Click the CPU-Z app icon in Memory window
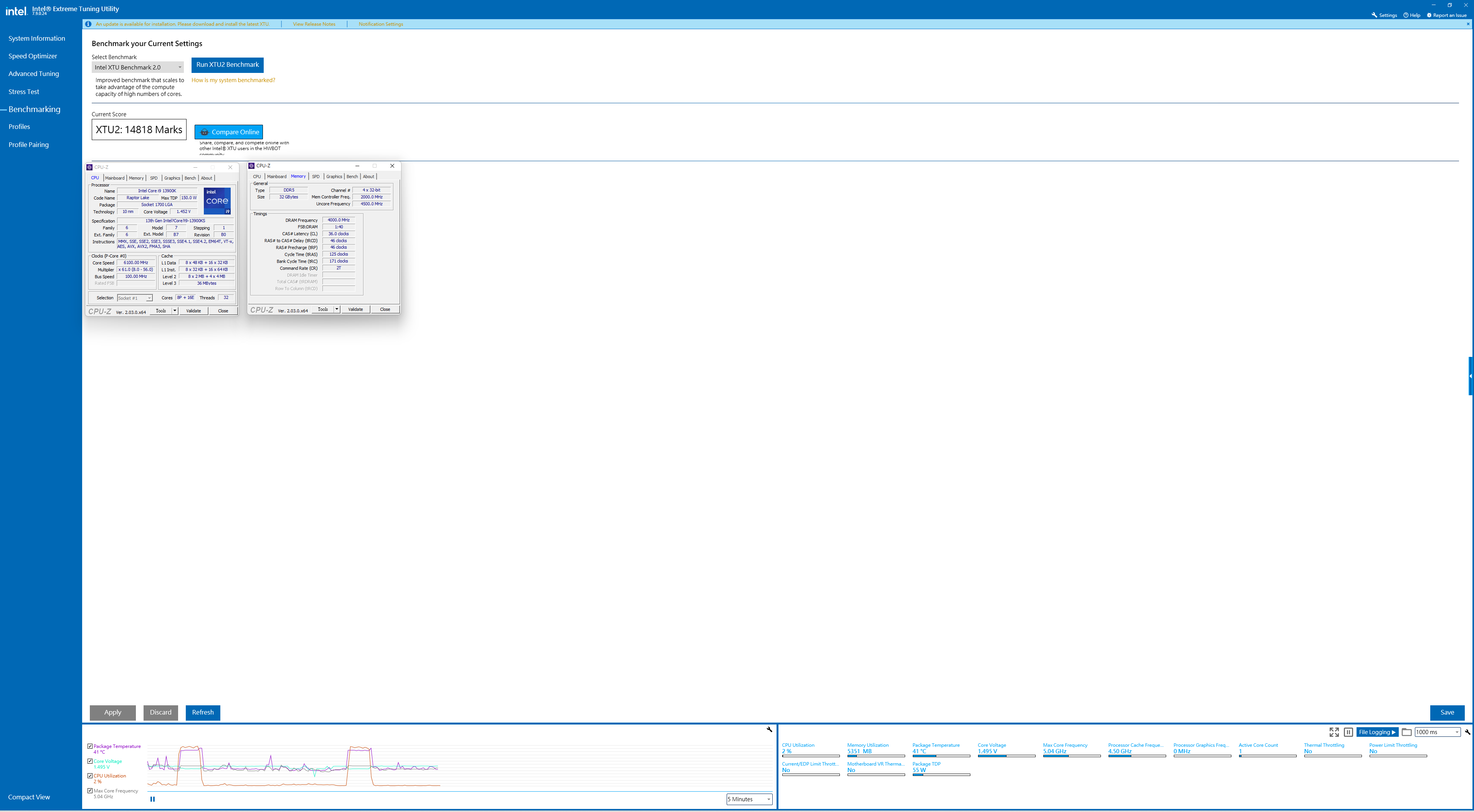This screenshot has width=1474, height=812. 251,166
